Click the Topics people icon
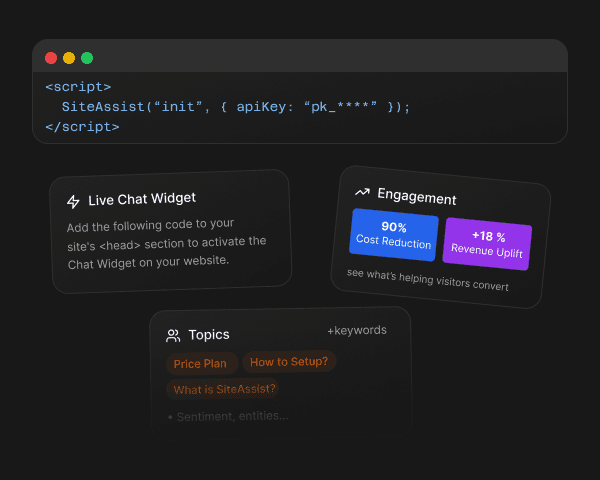600x480 pixels. [x=174, y=336]
